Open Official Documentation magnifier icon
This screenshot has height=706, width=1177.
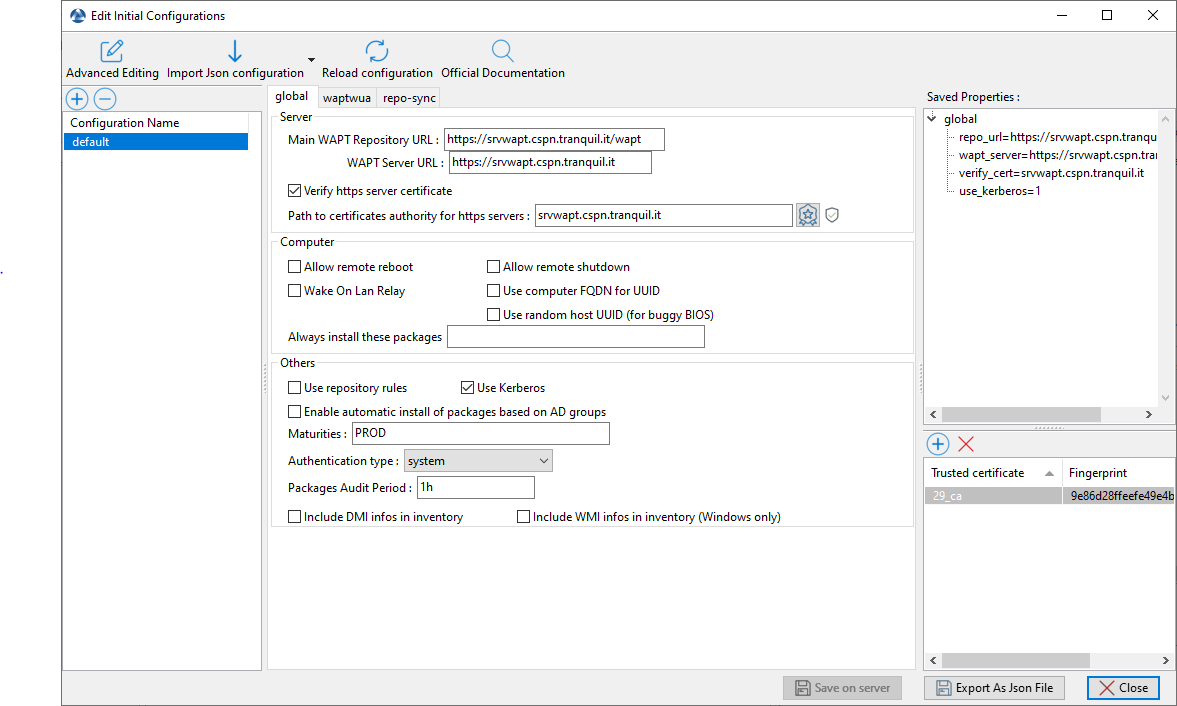click(x=502, y=51)
